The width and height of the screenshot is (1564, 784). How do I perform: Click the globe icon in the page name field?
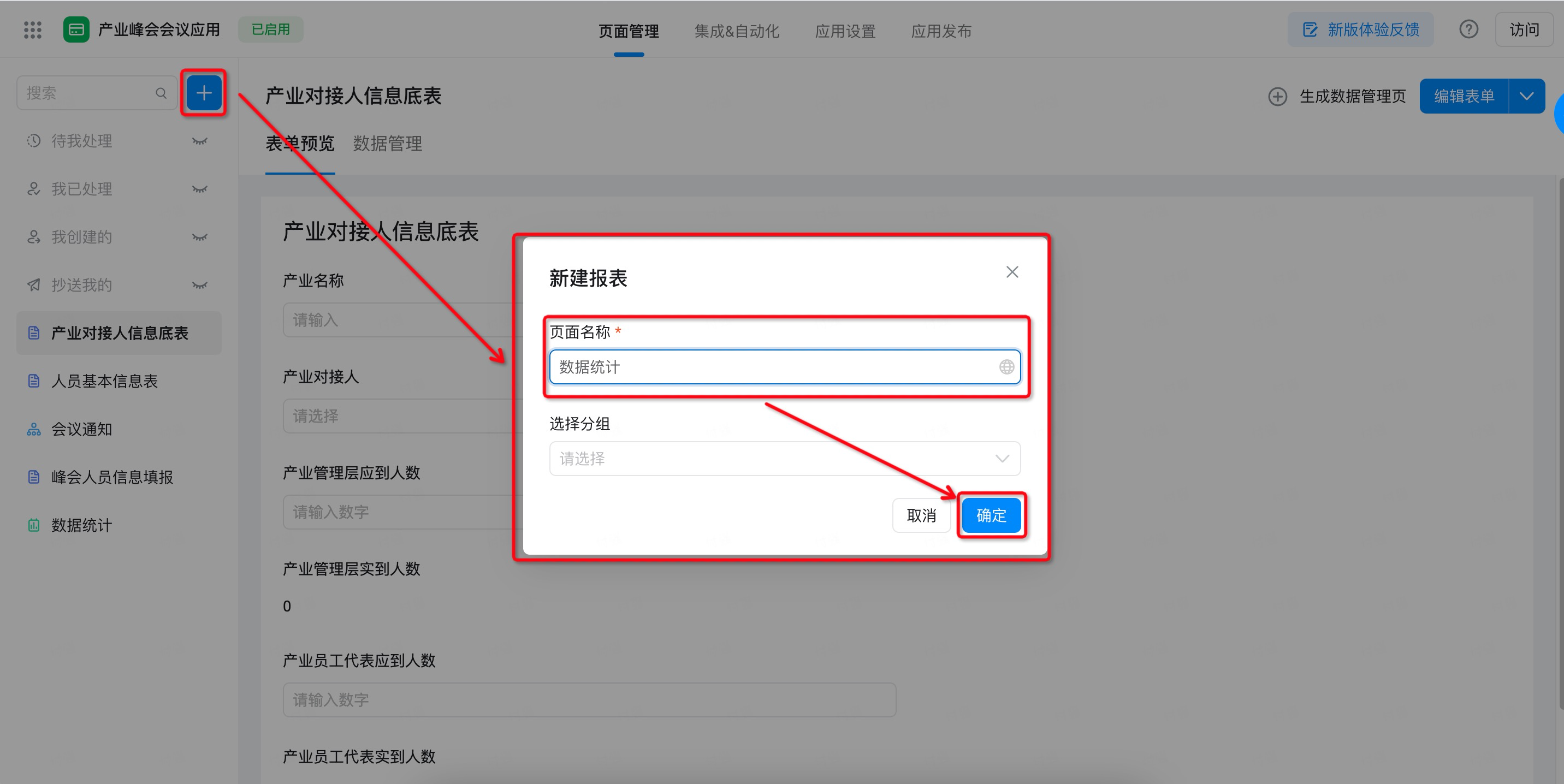tap(1006, 366)
